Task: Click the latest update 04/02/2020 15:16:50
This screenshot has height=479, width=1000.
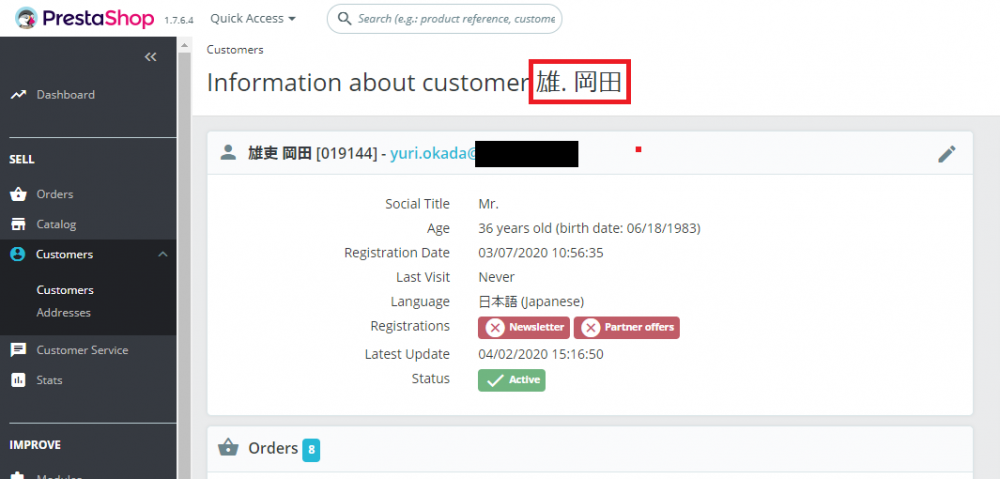Action: (x=541, y=354)
